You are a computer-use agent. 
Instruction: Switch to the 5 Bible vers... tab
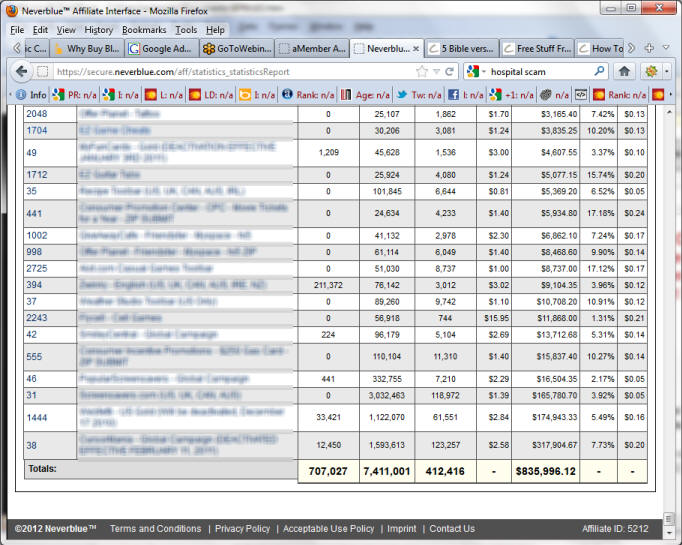point(462,49)
